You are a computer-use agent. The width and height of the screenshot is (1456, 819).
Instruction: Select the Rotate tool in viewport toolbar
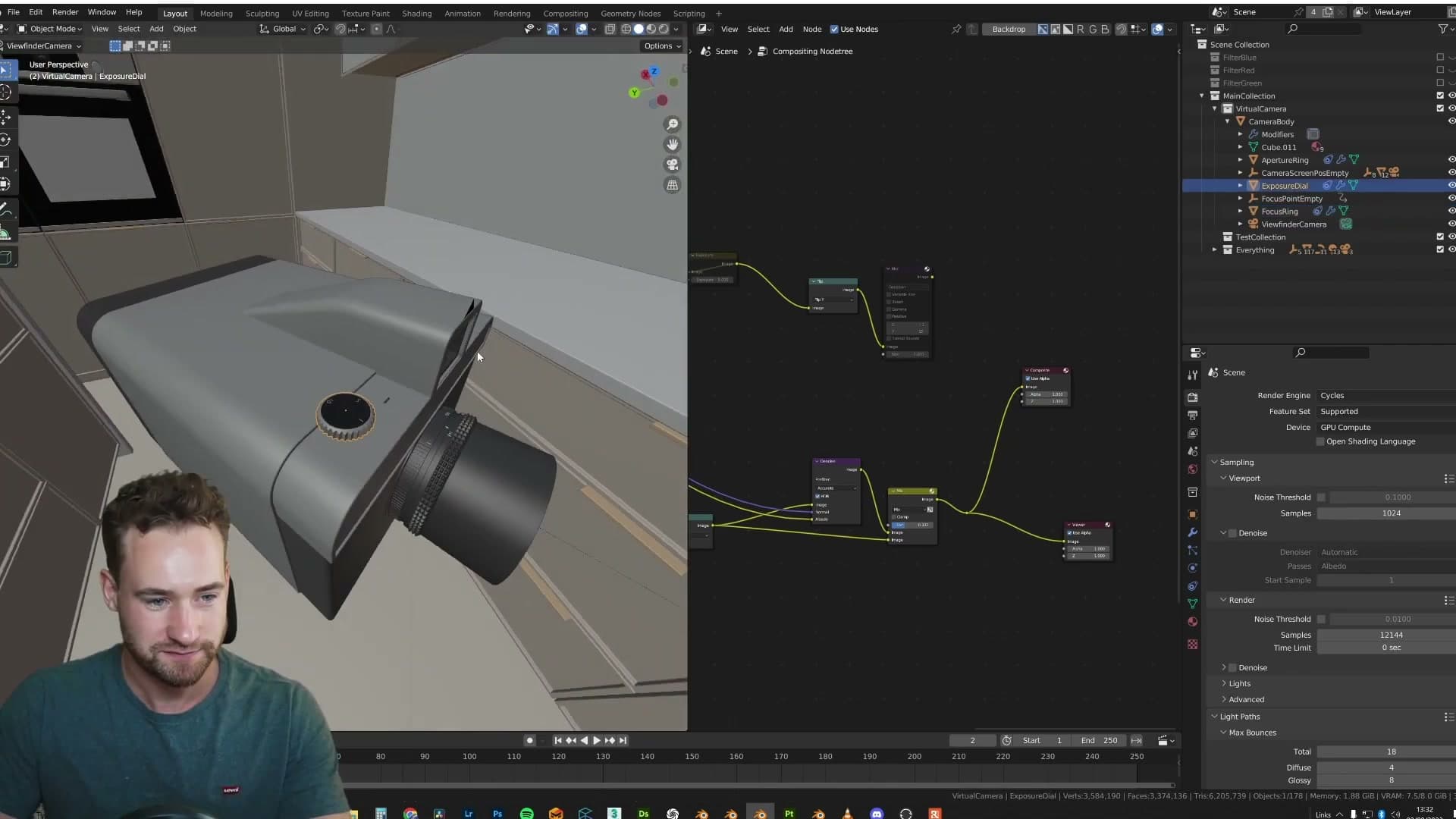point(6,140)
